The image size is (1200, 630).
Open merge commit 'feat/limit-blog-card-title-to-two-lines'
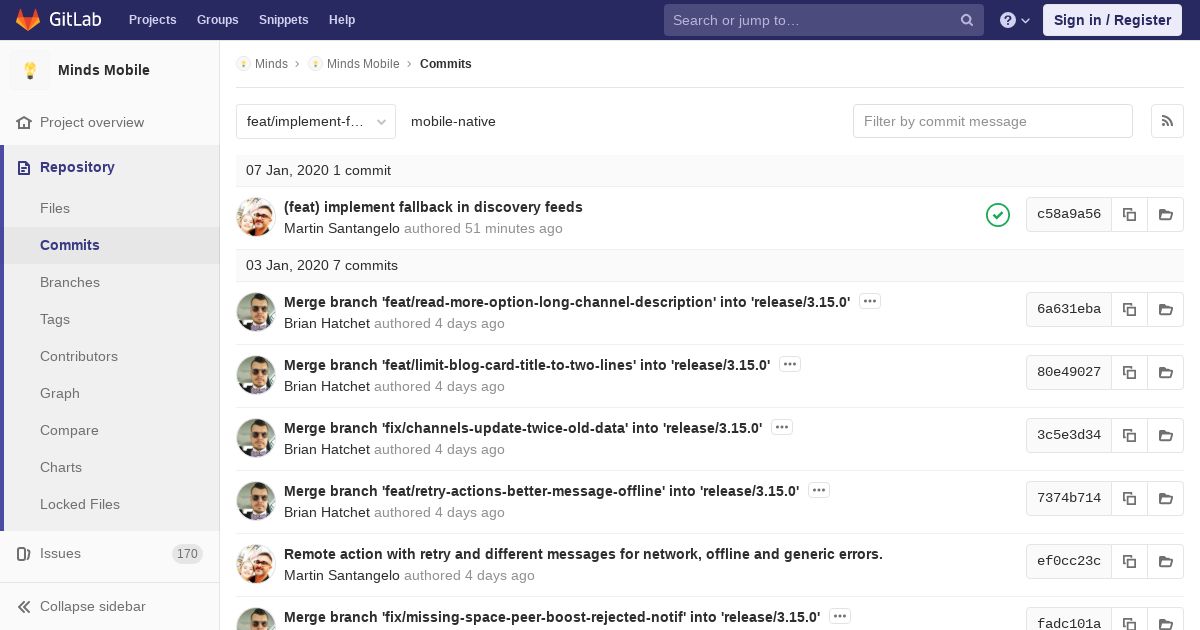click(527, 365)
